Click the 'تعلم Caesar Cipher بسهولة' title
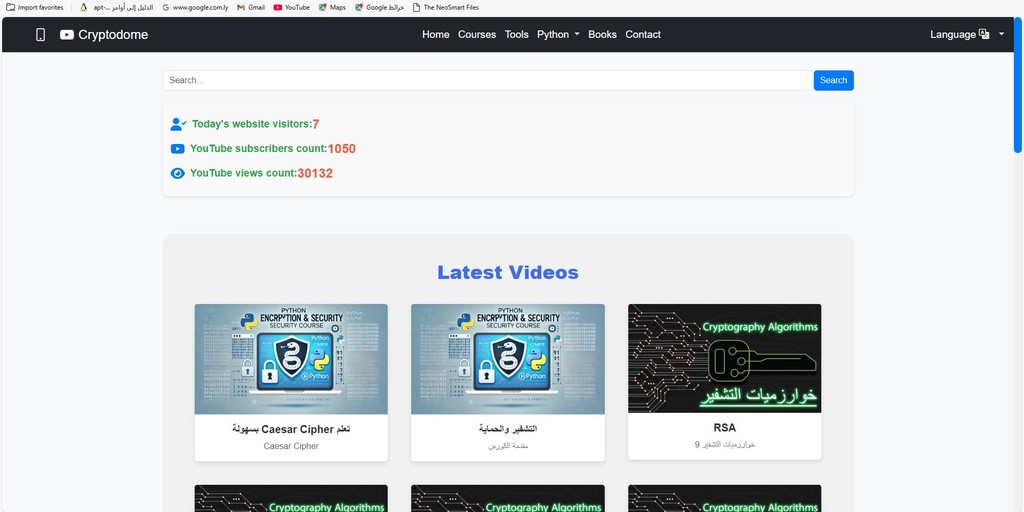The height and width of the screenshot is (512, 1024). [x=291, y=429]
